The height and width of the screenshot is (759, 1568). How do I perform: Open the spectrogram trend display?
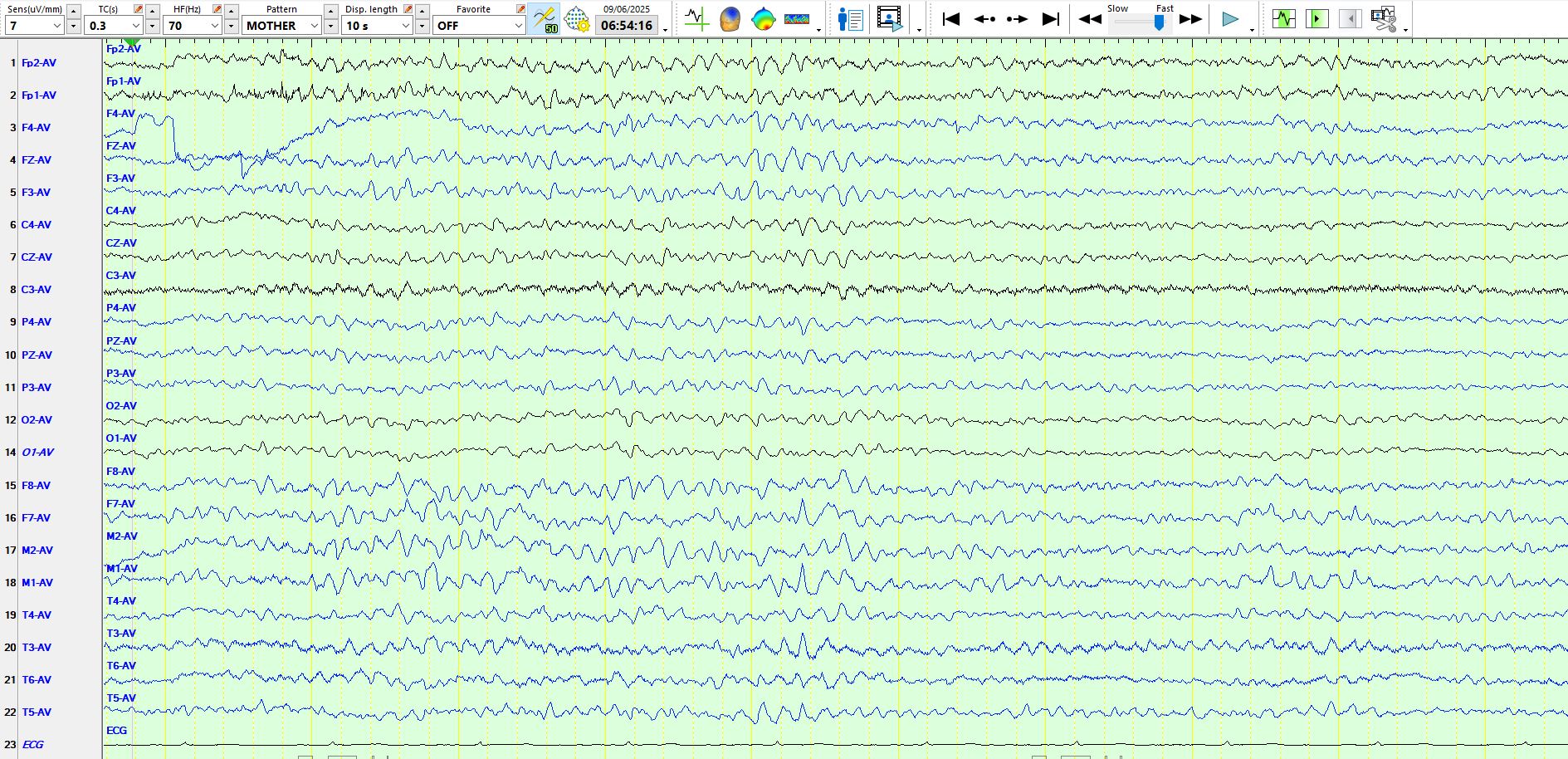[x=797, y=18]
